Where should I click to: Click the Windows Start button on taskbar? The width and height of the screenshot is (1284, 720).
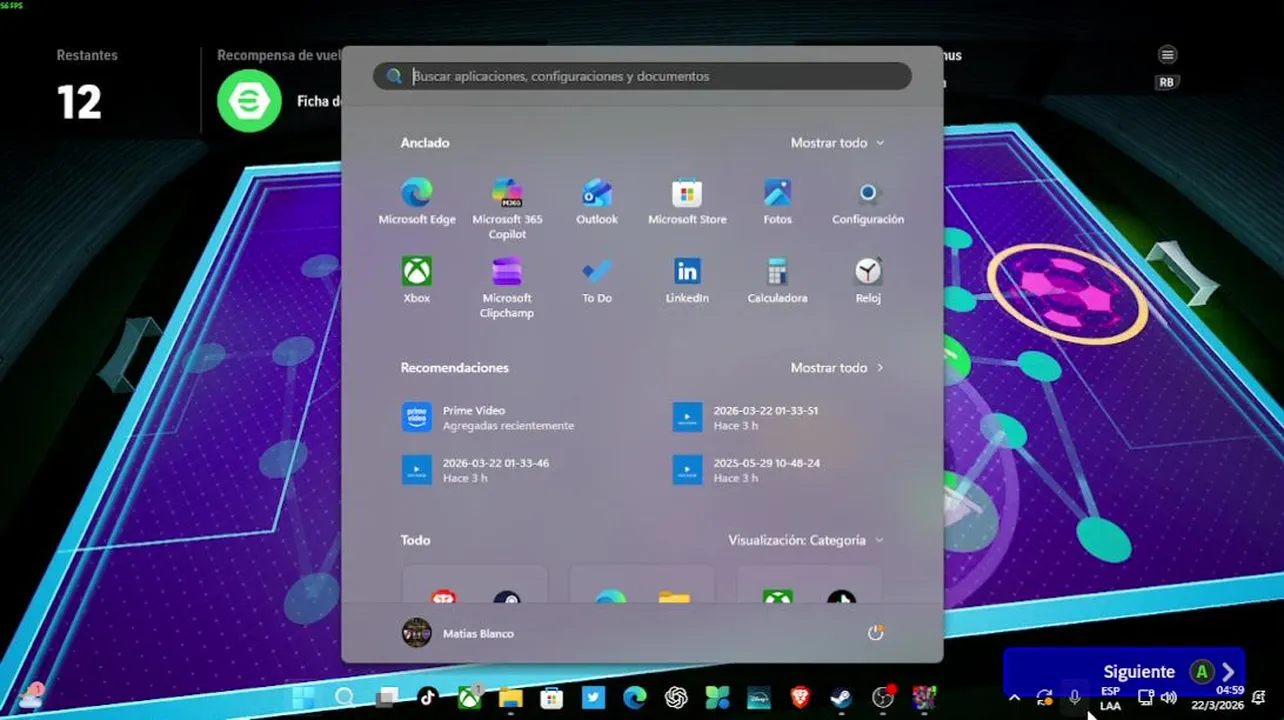click(303, 697)
